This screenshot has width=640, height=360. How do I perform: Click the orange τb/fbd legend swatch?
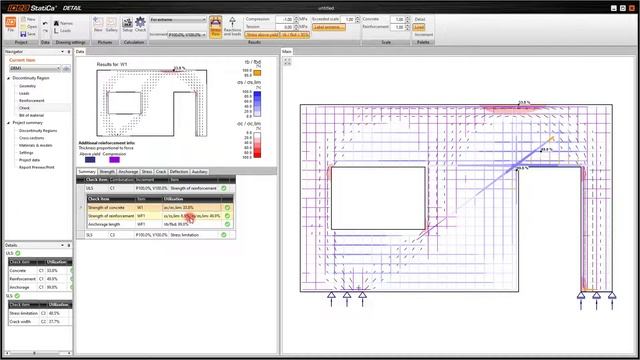[x=257, y=73]
